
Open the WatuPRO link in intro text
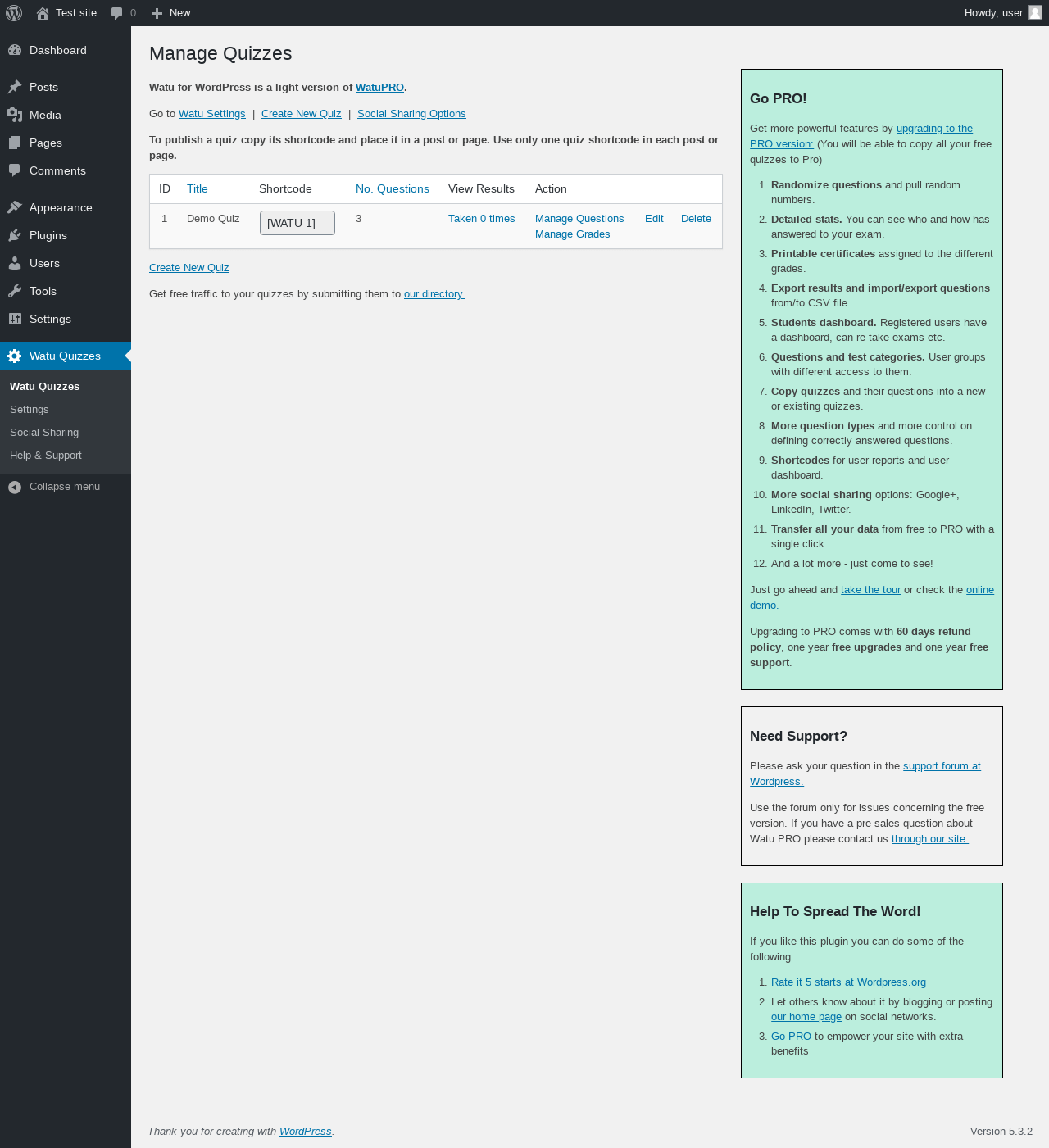(379, 87)
